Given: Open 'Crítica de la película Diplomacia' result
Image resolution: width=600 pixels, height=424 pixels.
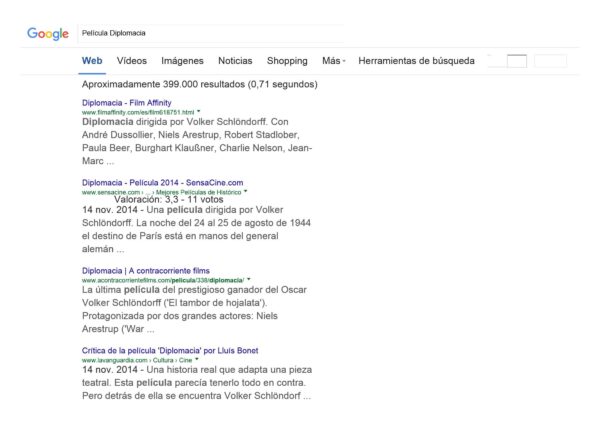Looking at the screenshot, I should pyautogui.click(x=170, y=350).
